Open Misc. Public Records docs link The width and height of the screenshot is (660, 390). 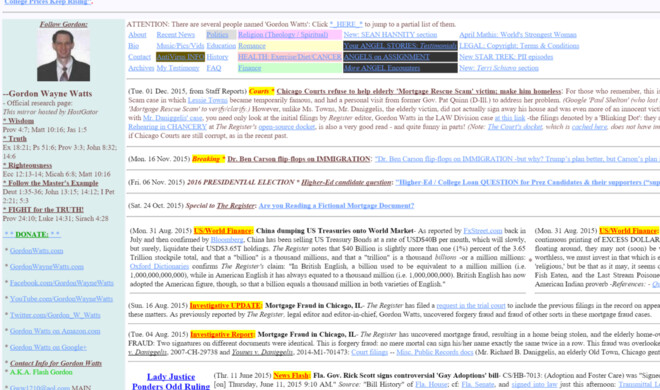435,352
